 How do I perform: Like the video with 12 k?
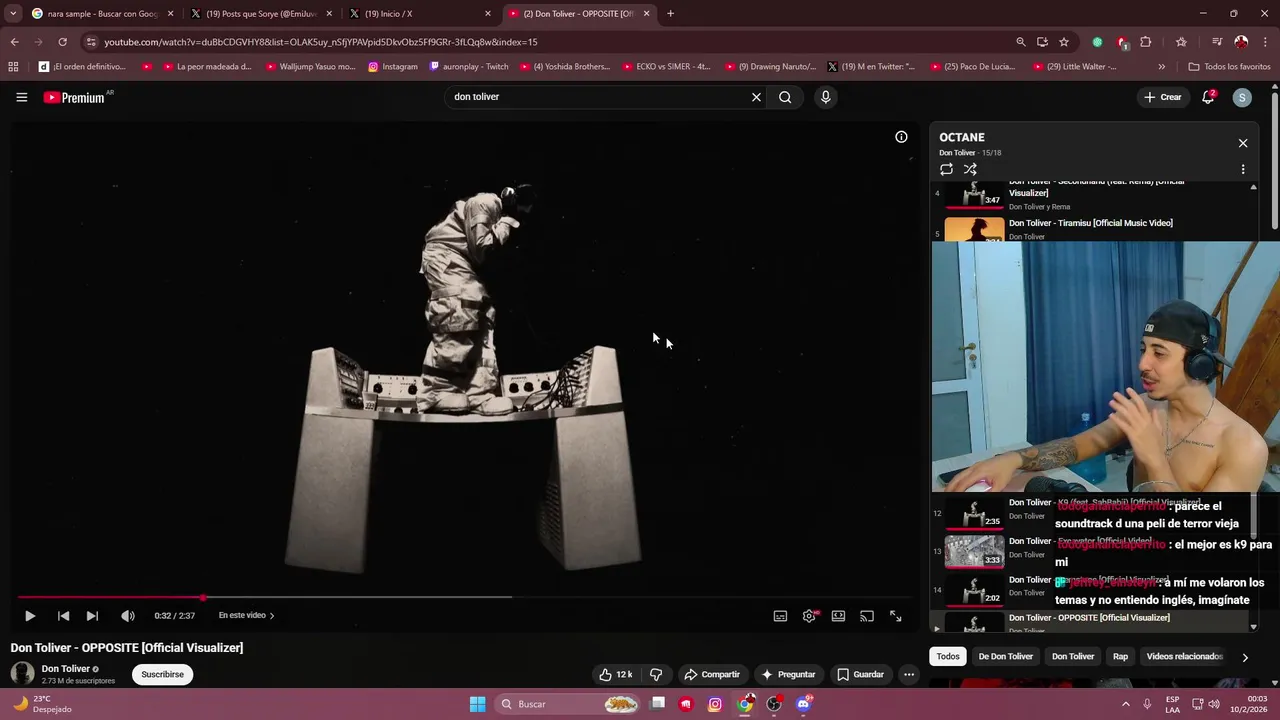(615, 675)
